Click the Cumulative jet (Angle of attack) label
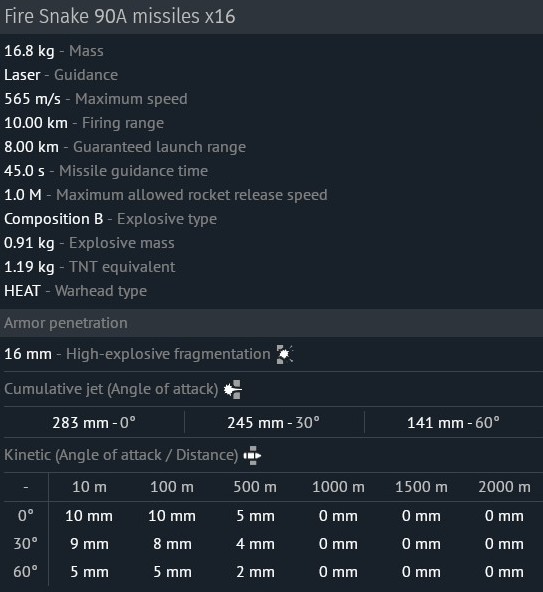This screenshot has height=592, width=543. coord(111,389)
